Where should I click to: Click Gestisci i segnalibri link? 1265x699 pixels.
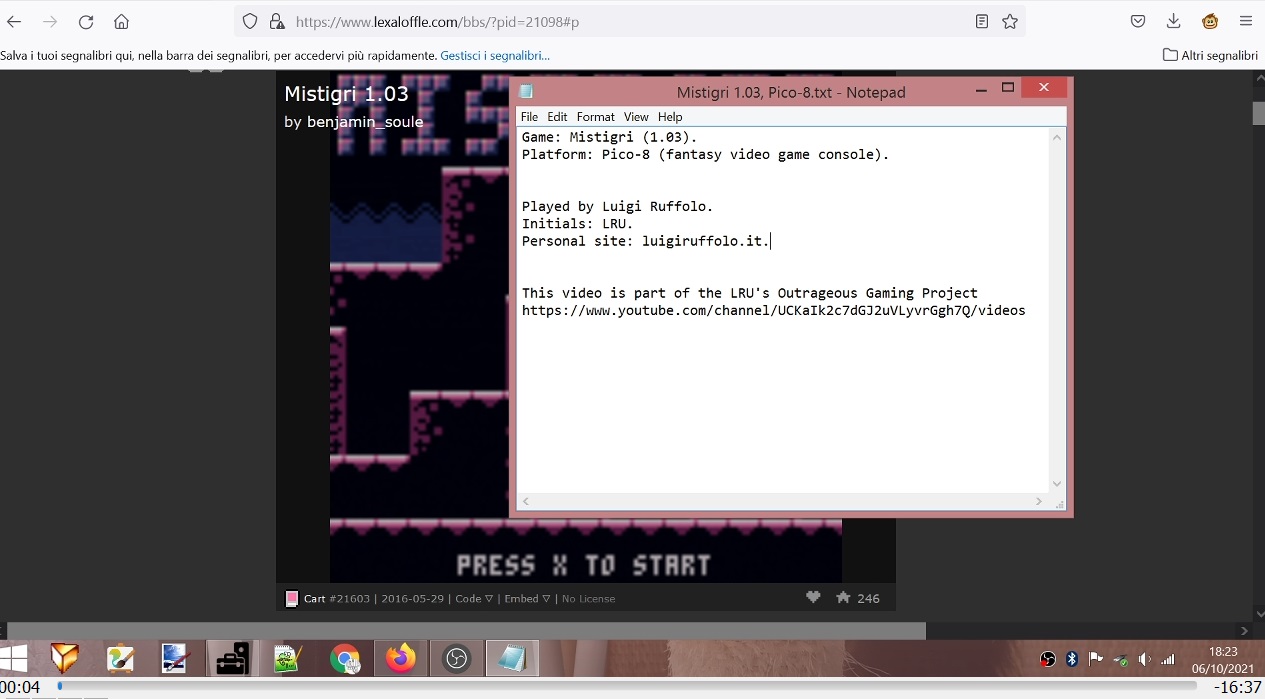click(x=494, y=56)
